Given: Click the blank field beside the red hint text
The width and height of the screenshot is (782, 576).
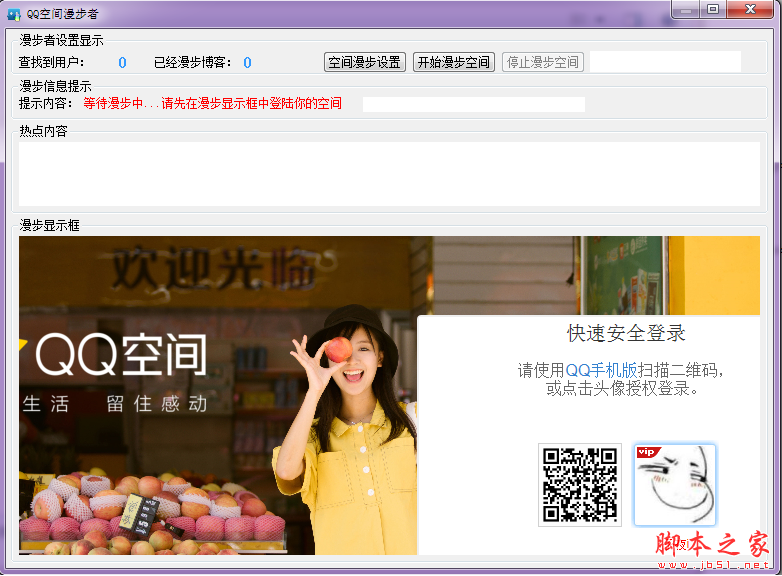Looking at the screenshot, I should click(474, 104).
